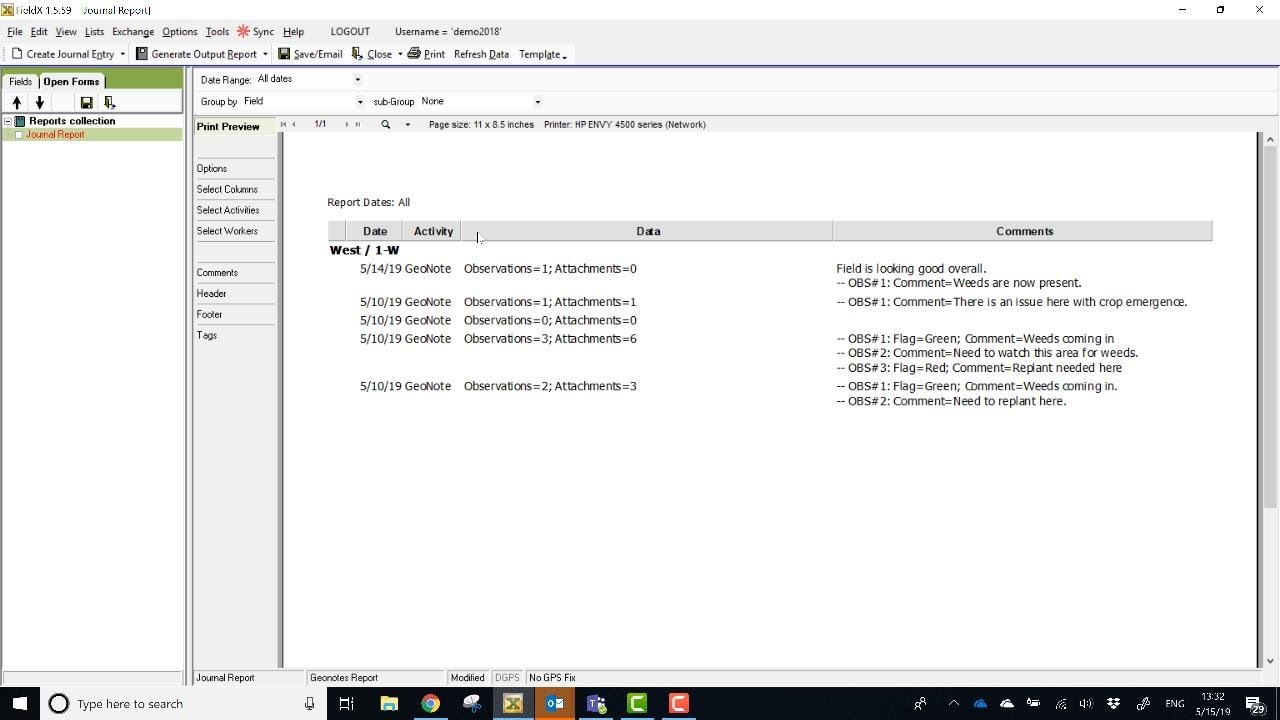Click the Reports collection book icon
This screenshot has height=720, width=1280.
pos(20,121)
